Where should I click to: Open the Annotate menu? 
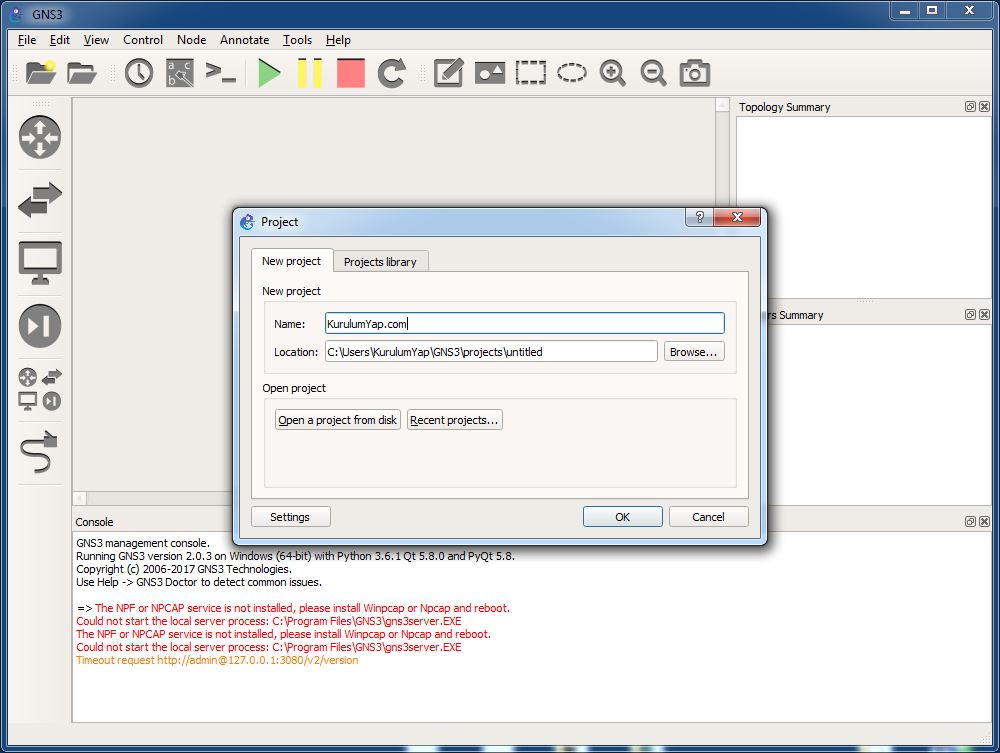(244, 40)
